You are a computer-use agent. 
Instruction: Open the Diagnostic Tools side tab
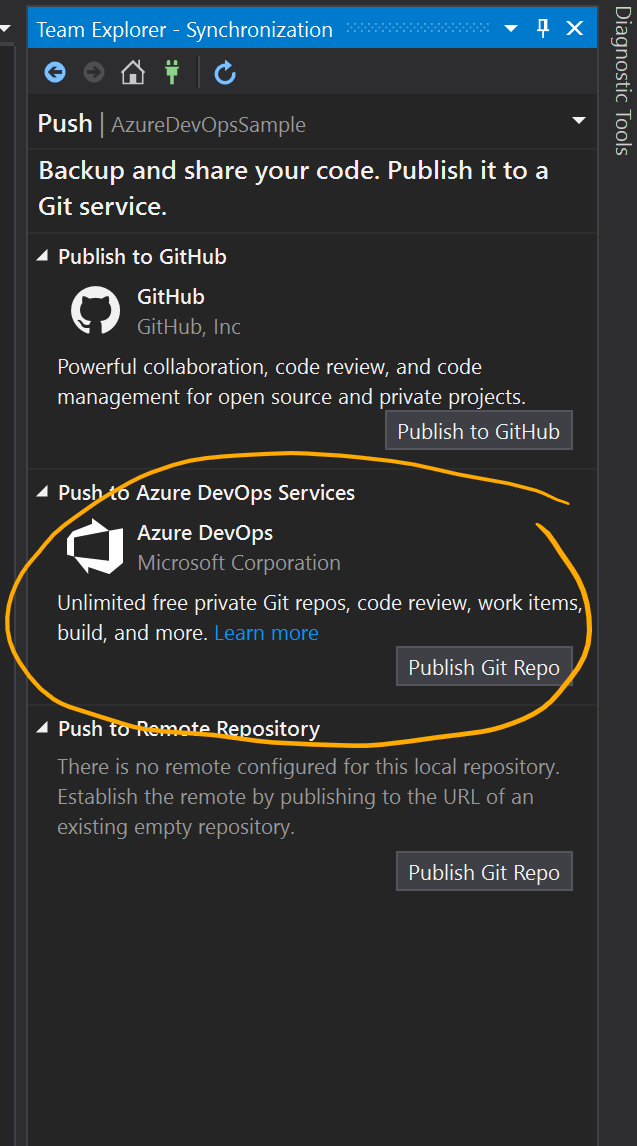(x=622, y=80)
